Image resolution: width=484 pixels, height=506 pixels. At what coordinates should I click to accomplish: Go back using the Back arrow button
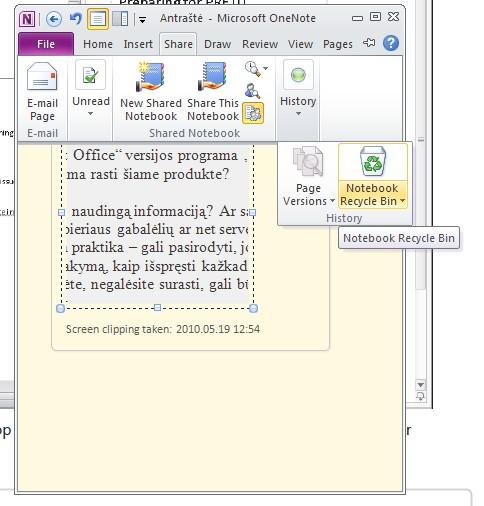point(54,19)
